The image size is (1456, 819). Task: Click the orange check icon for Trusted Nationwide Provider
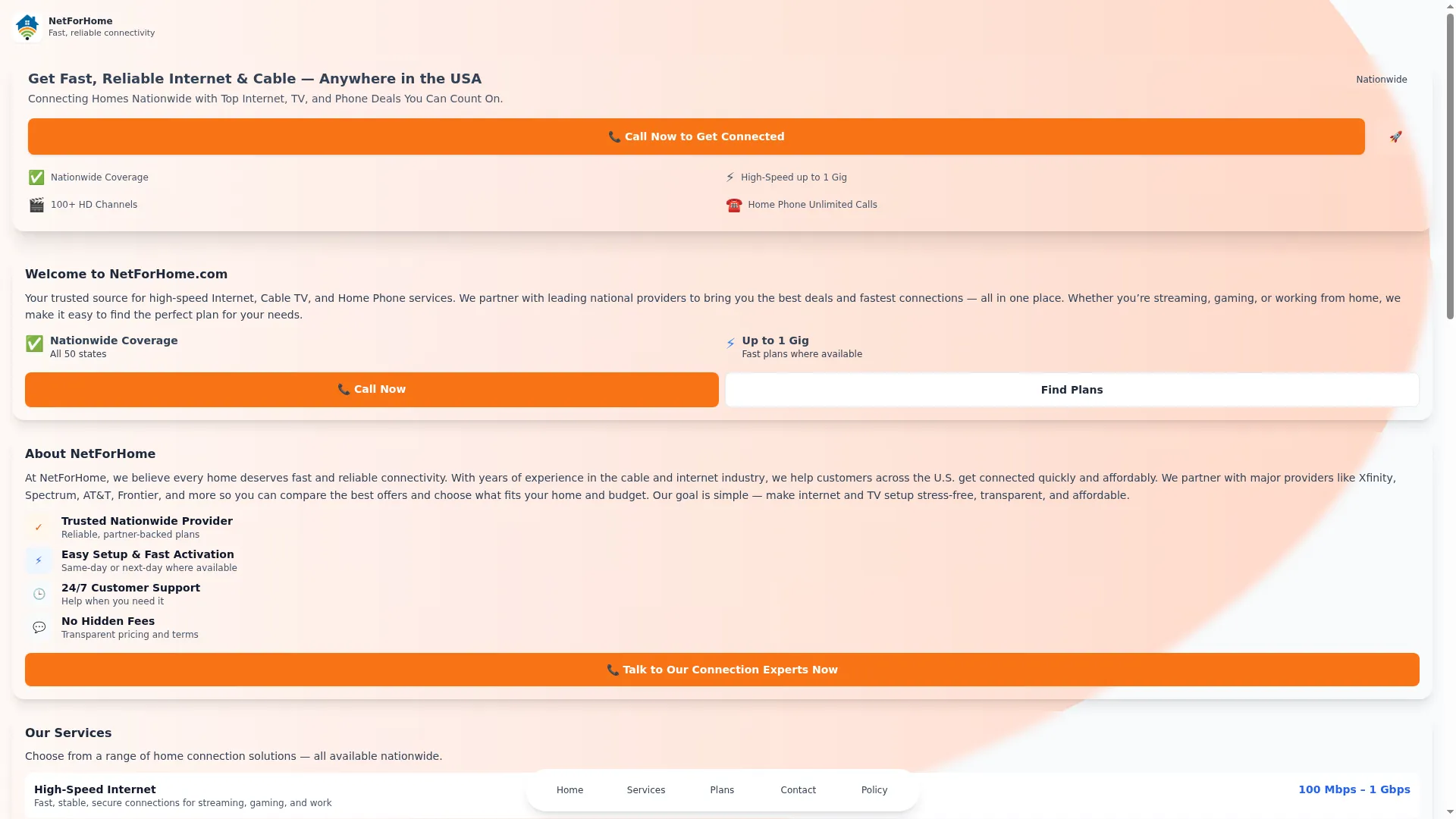pos(39,527)
